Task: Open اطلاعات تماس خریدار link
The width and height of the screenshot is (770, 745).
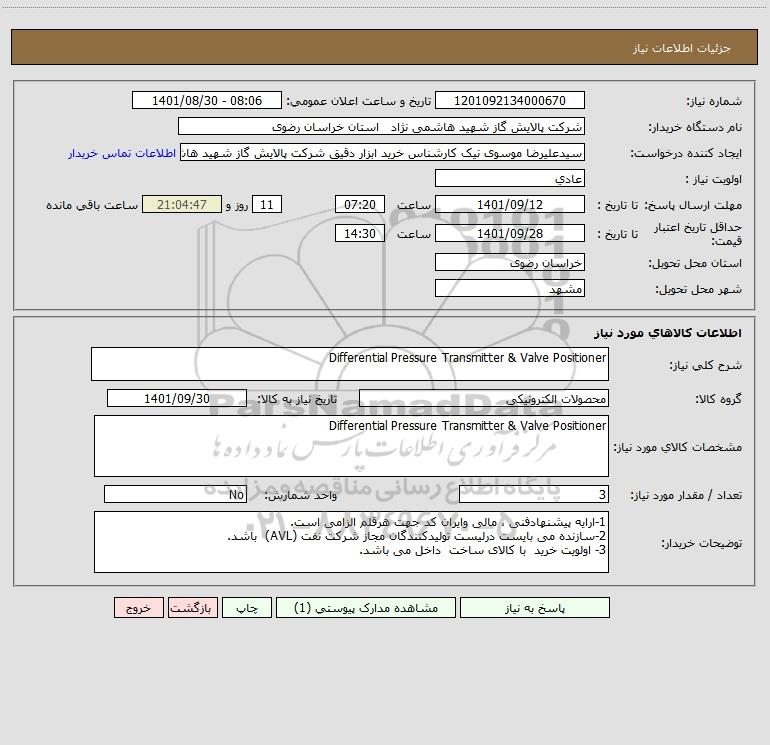Action: pyautogui.click(x=122, y=153)
